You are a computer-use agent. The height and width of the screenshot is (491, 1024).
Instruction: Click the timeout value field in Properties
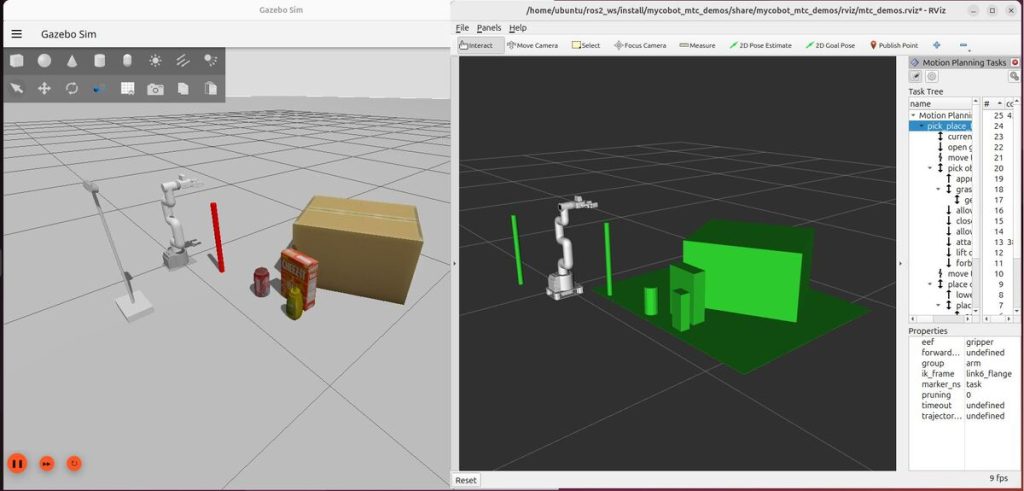(x=984, y=406)
